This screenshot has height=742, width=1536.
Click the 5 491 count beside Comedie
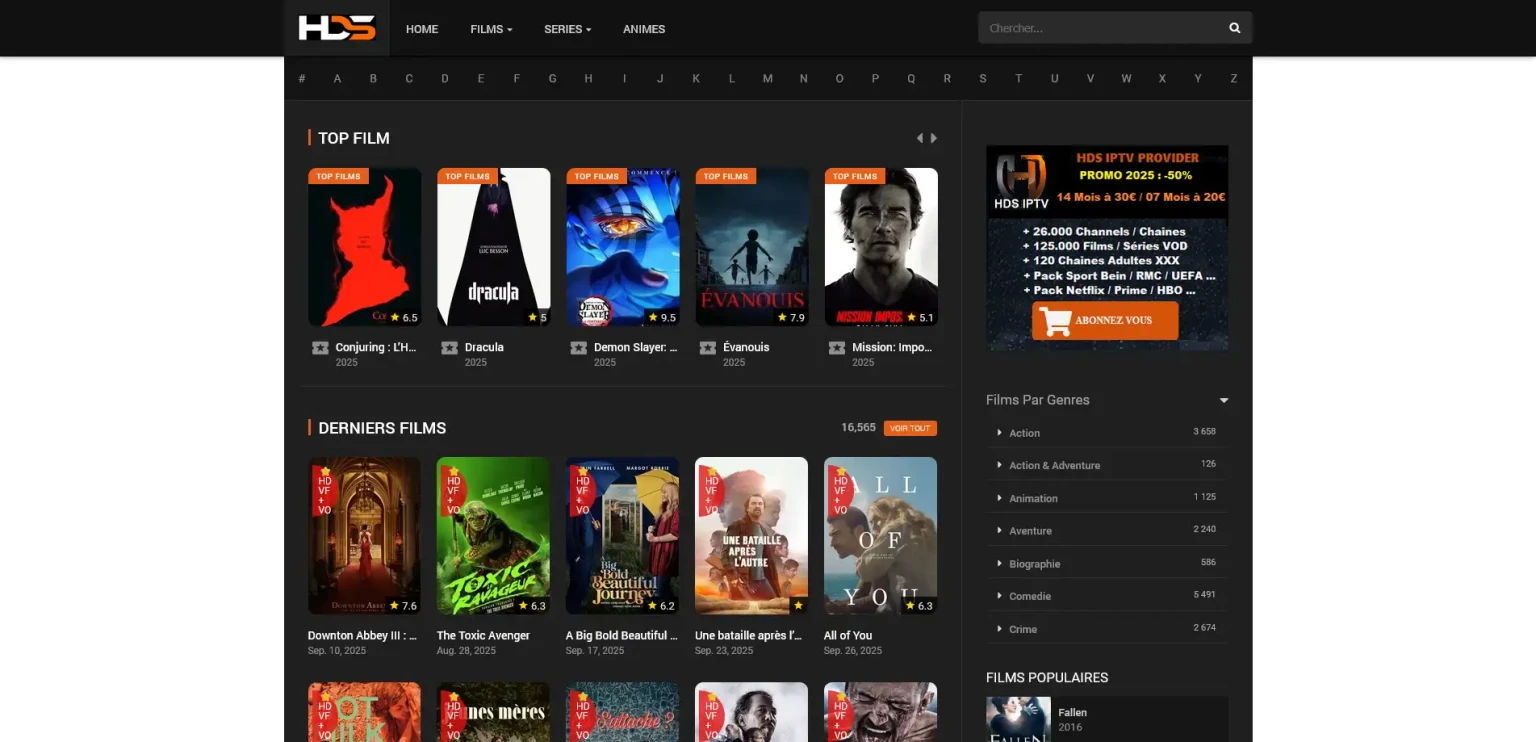click(1204, 595)
